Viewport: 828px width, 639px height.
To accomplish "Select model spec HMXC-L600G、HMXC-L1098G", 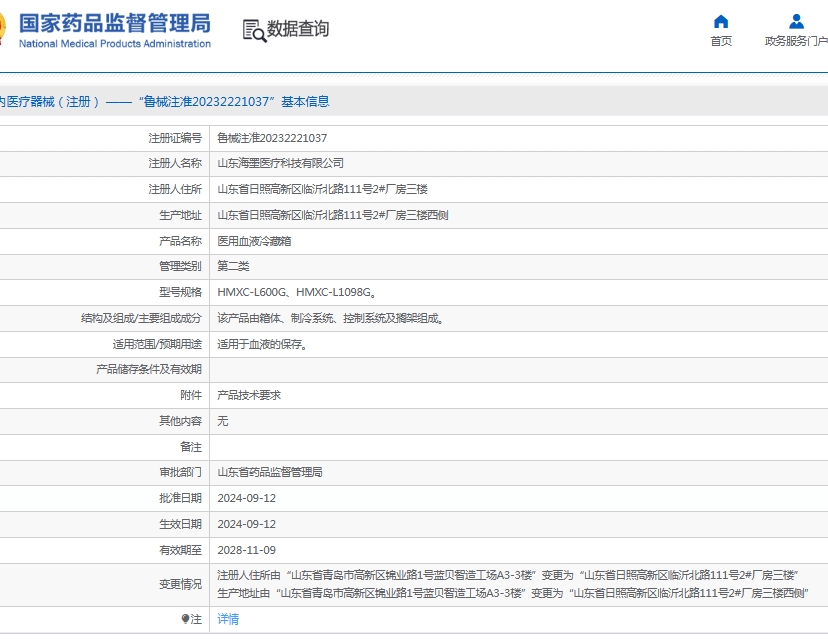I will pos(296,292).
